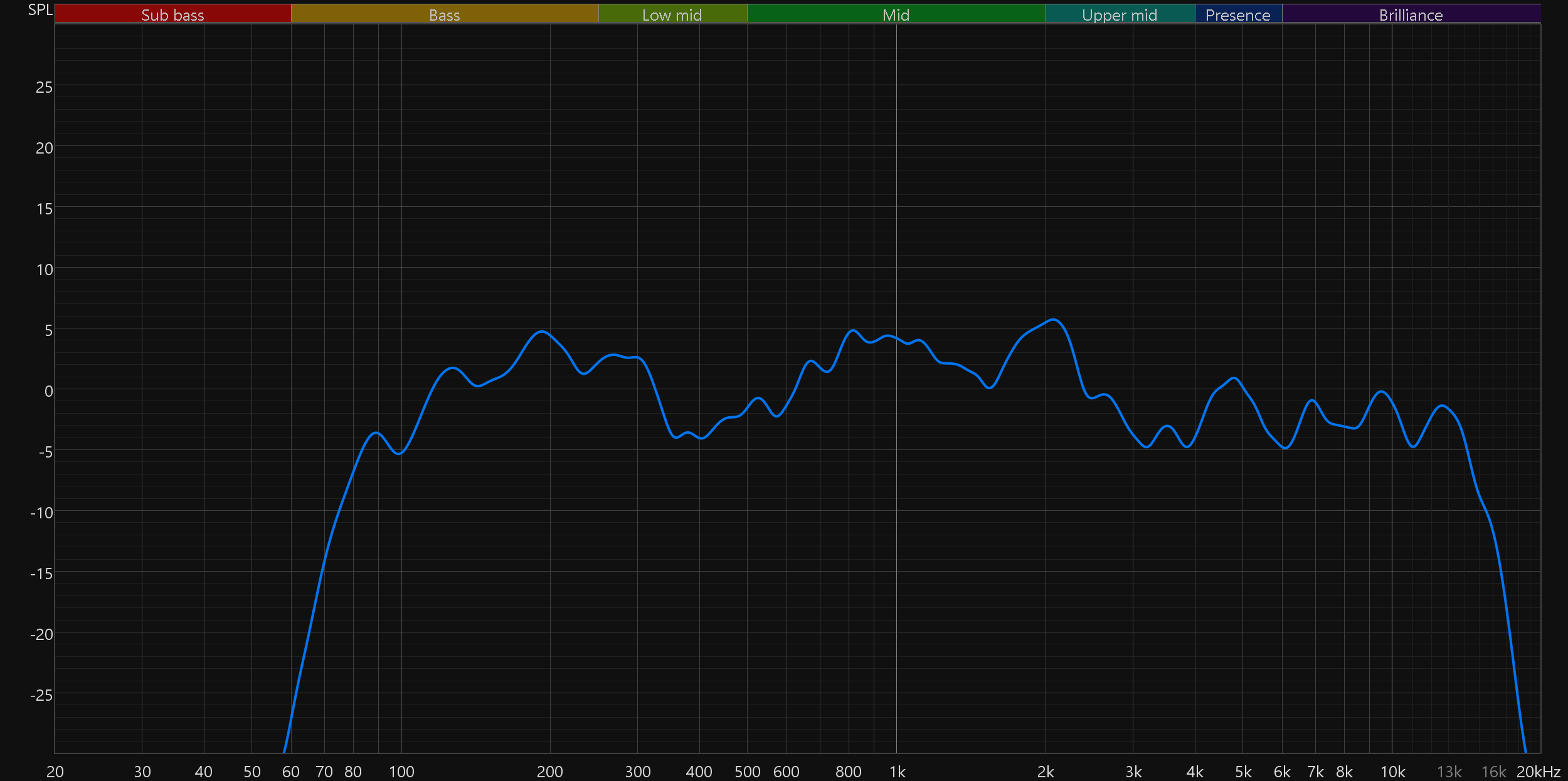Click the SPL axis label
Screen dimensions: 1568x781
click(40, 9)
